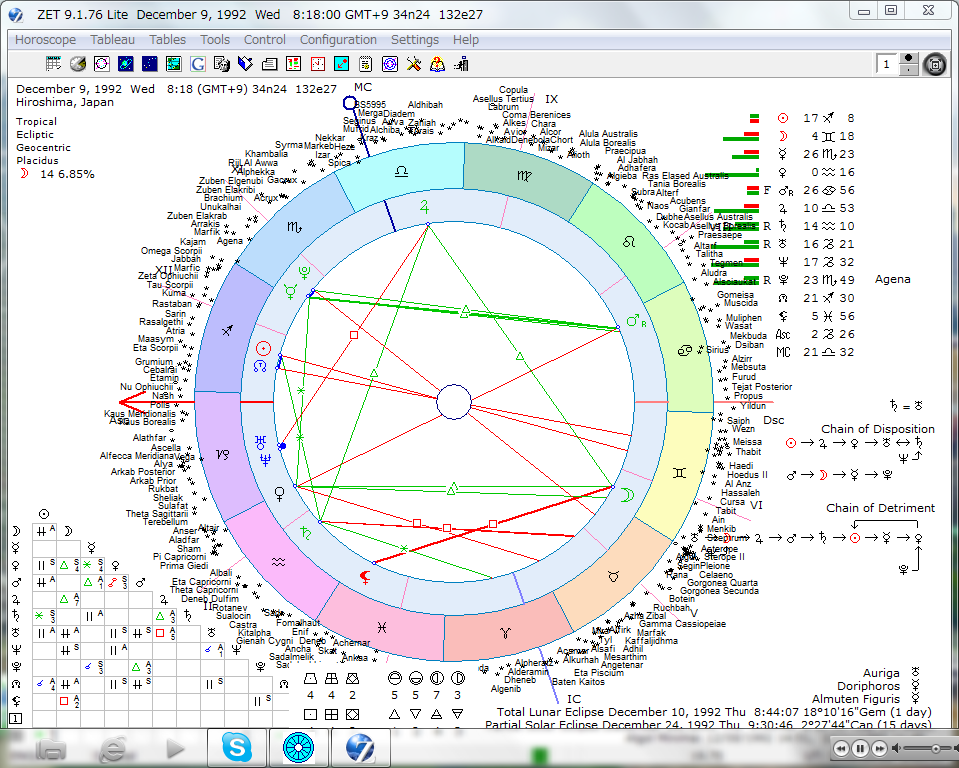Click the grey globe dial toolbar icon
Viewport: 959px width, 768px height.
click(x=78, y=64)
